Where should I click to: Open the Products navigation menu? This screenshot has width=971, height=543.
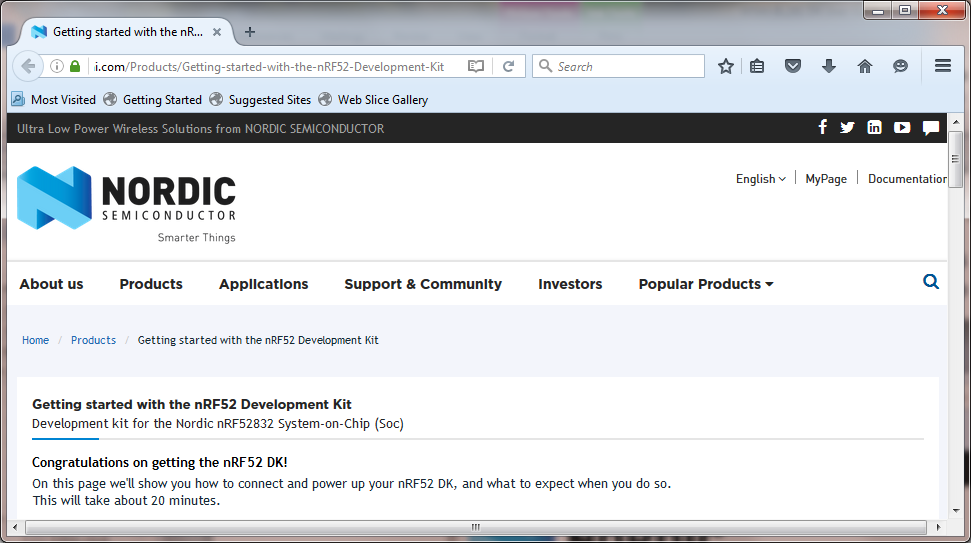point(151,284)
